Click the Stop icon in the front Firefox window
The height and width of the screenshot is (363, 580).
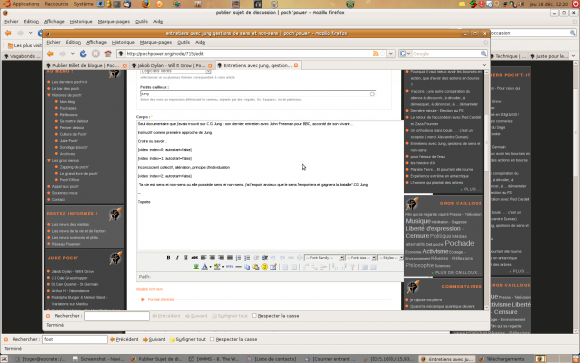96,54
